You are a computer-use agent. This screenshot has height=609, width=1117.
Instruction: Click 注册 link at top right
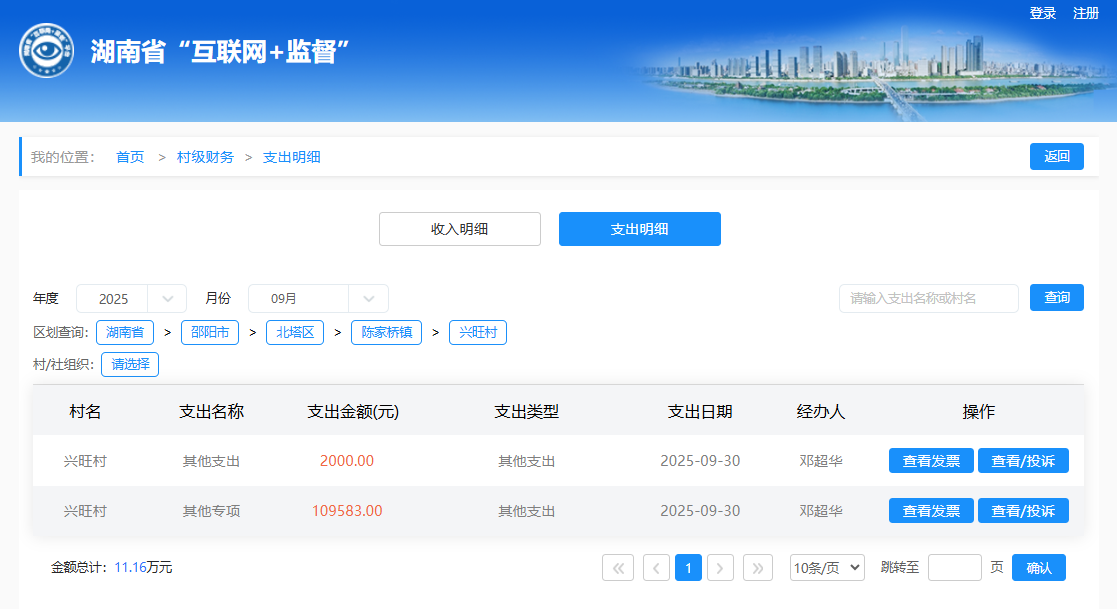(1086, 13)
